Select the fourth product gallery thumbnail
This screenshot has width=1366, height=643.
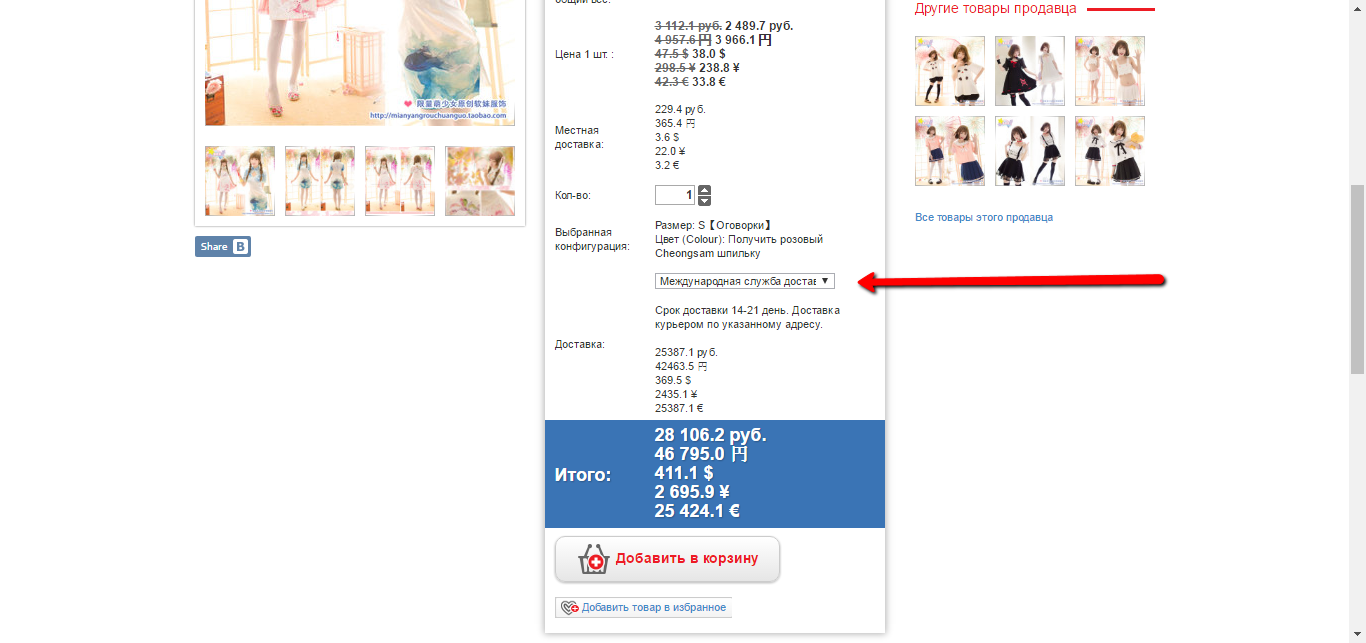tap(480, 181)
